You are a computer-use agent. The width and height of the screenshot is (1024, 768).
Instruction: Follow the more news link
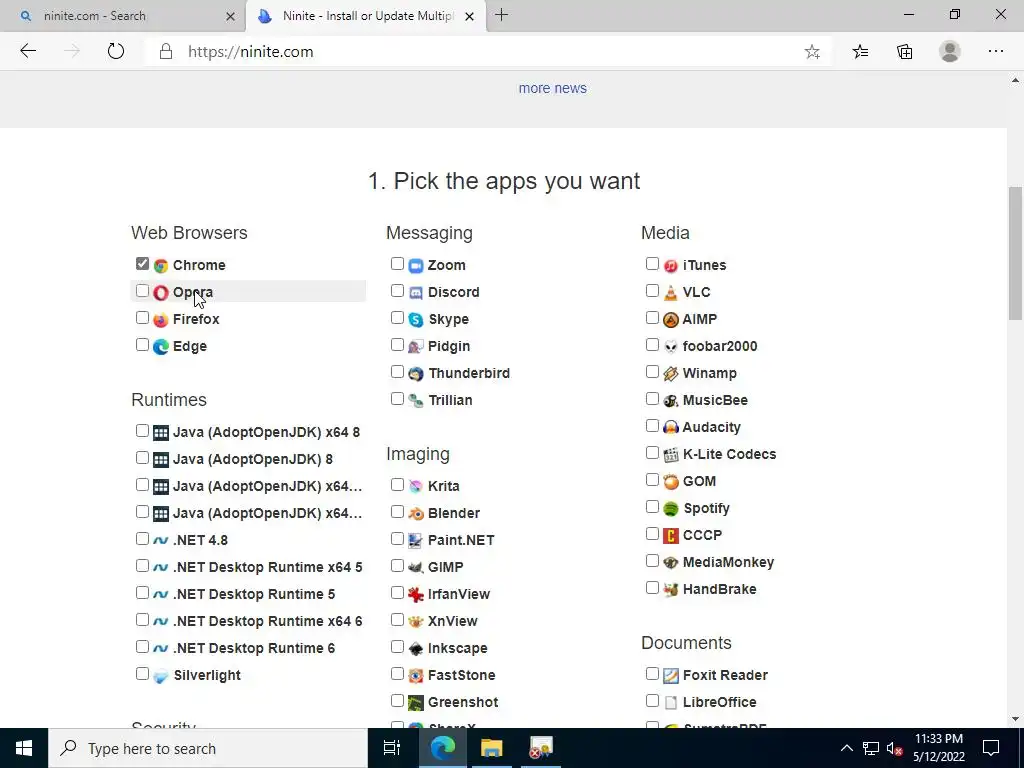pyautogui.click(x=552, y=88)
